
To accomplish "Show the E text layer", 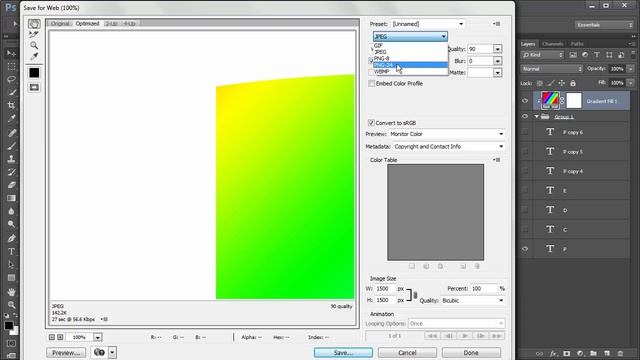I will click(x=525, y=190).
